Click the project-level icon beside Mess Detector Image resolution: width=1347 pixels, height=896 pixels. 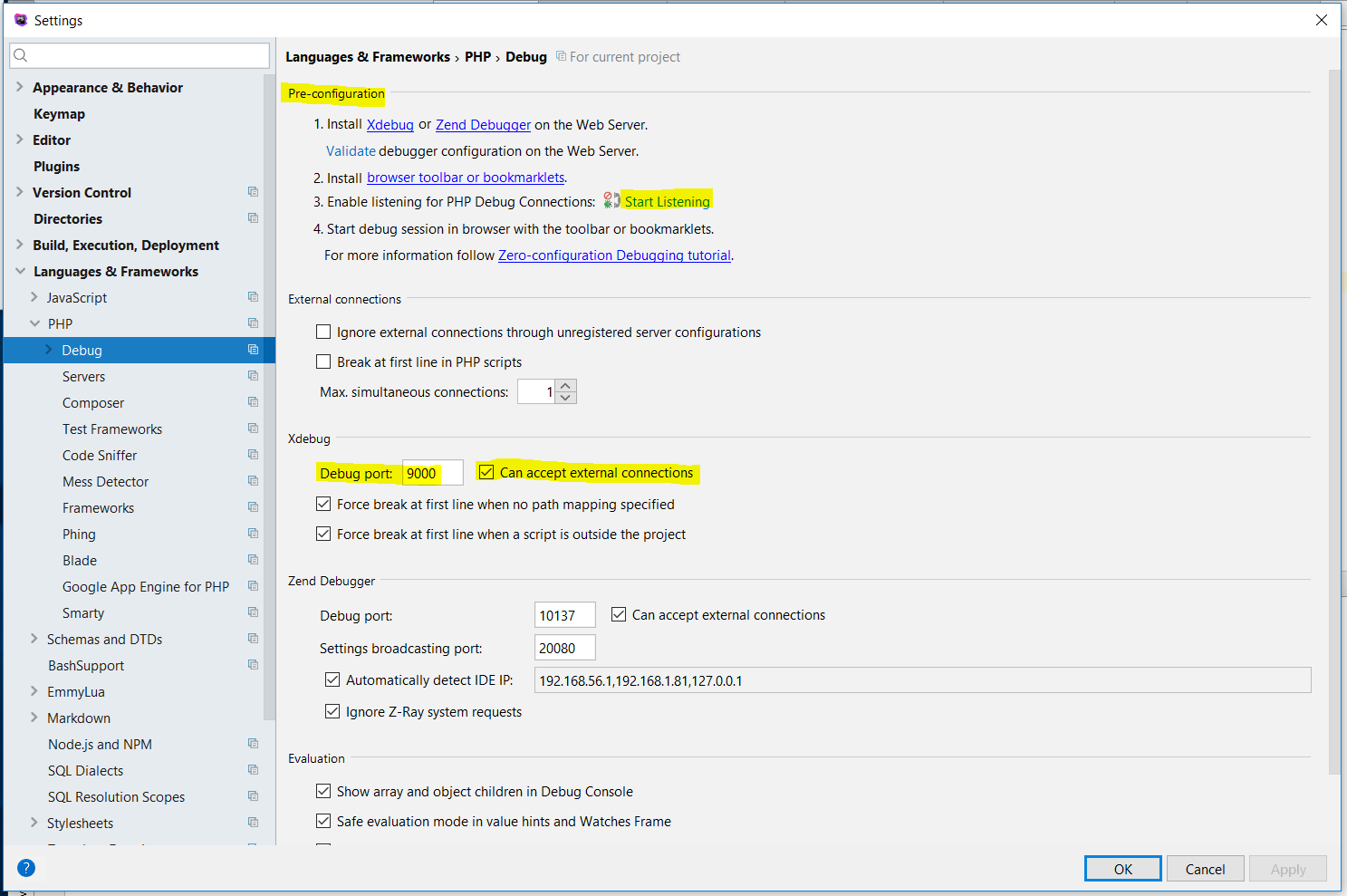tap(253, 481)
